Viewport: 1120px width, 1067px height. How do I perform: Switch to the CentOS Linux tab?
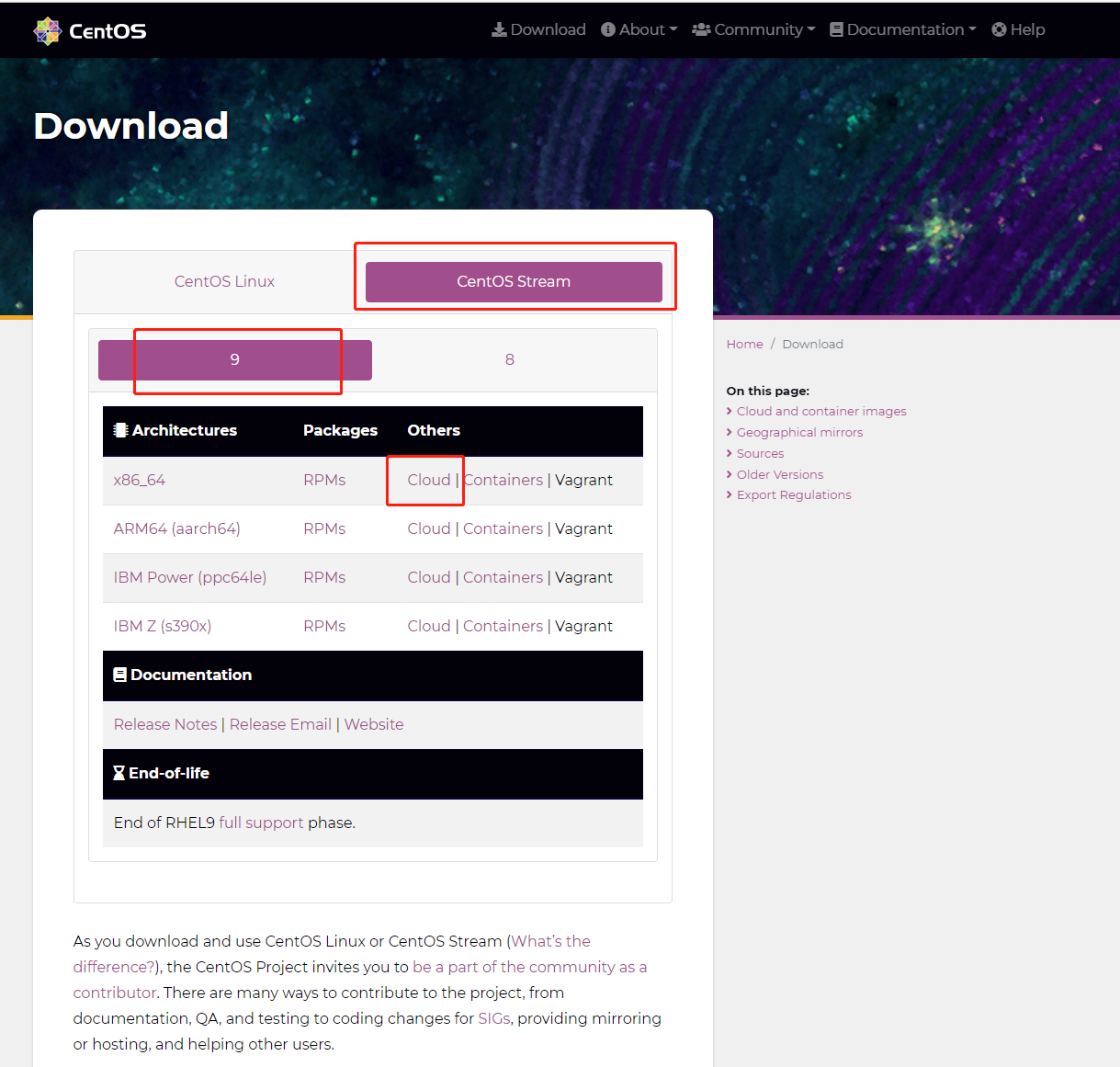point(224,281)
